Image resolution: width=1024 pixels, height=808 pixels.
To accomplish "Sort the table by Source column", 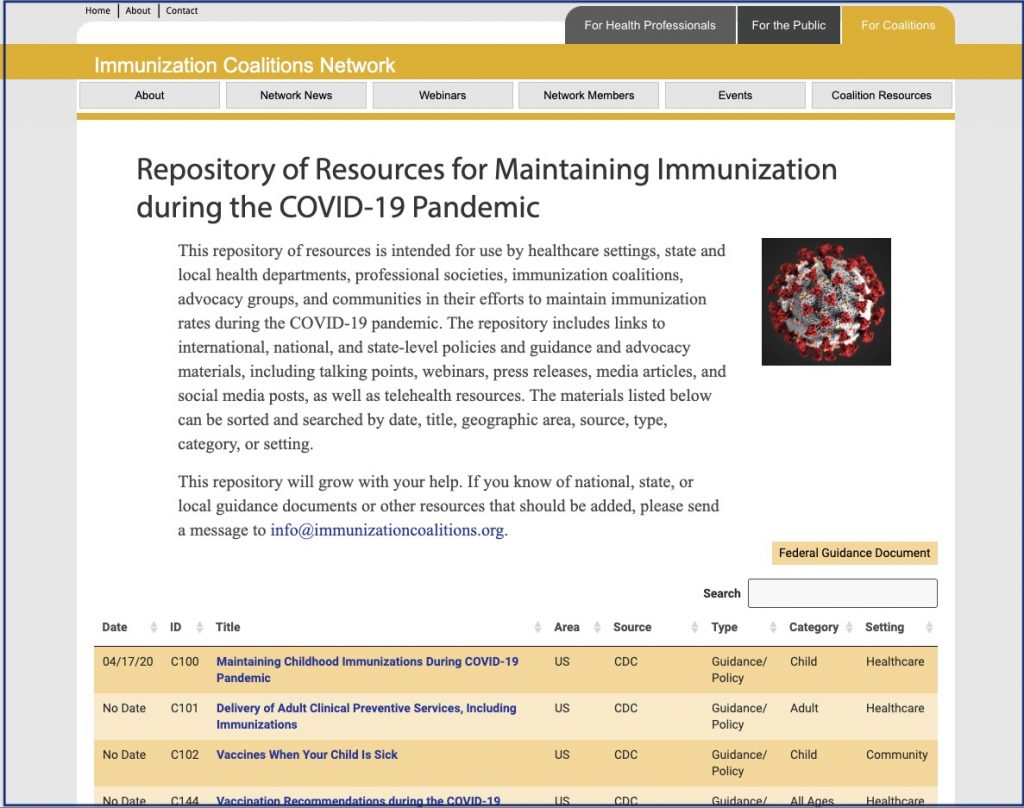I will point(632,627).
